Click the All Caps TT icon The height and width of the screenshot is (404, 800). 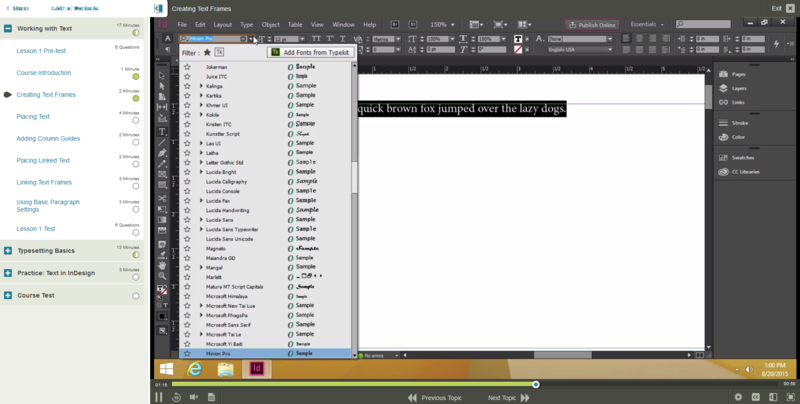pos(316,39)
